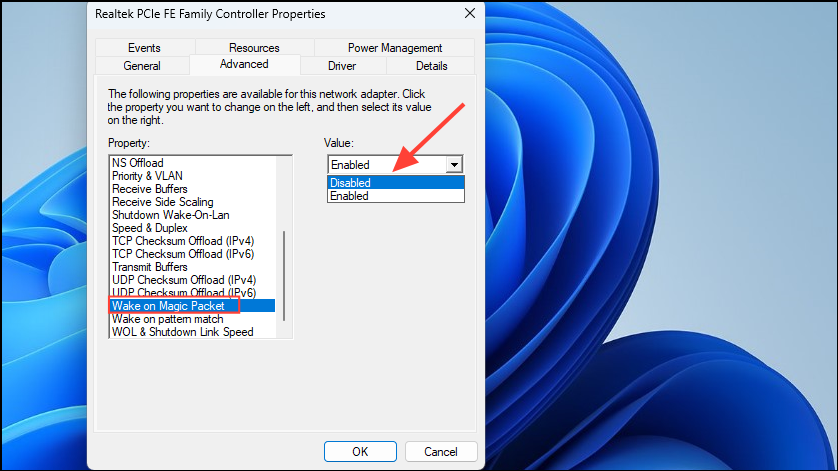Viewport: 838px width, 471px height.
Task: Choose Enabled from the value list
Action: tap(395, 196)
